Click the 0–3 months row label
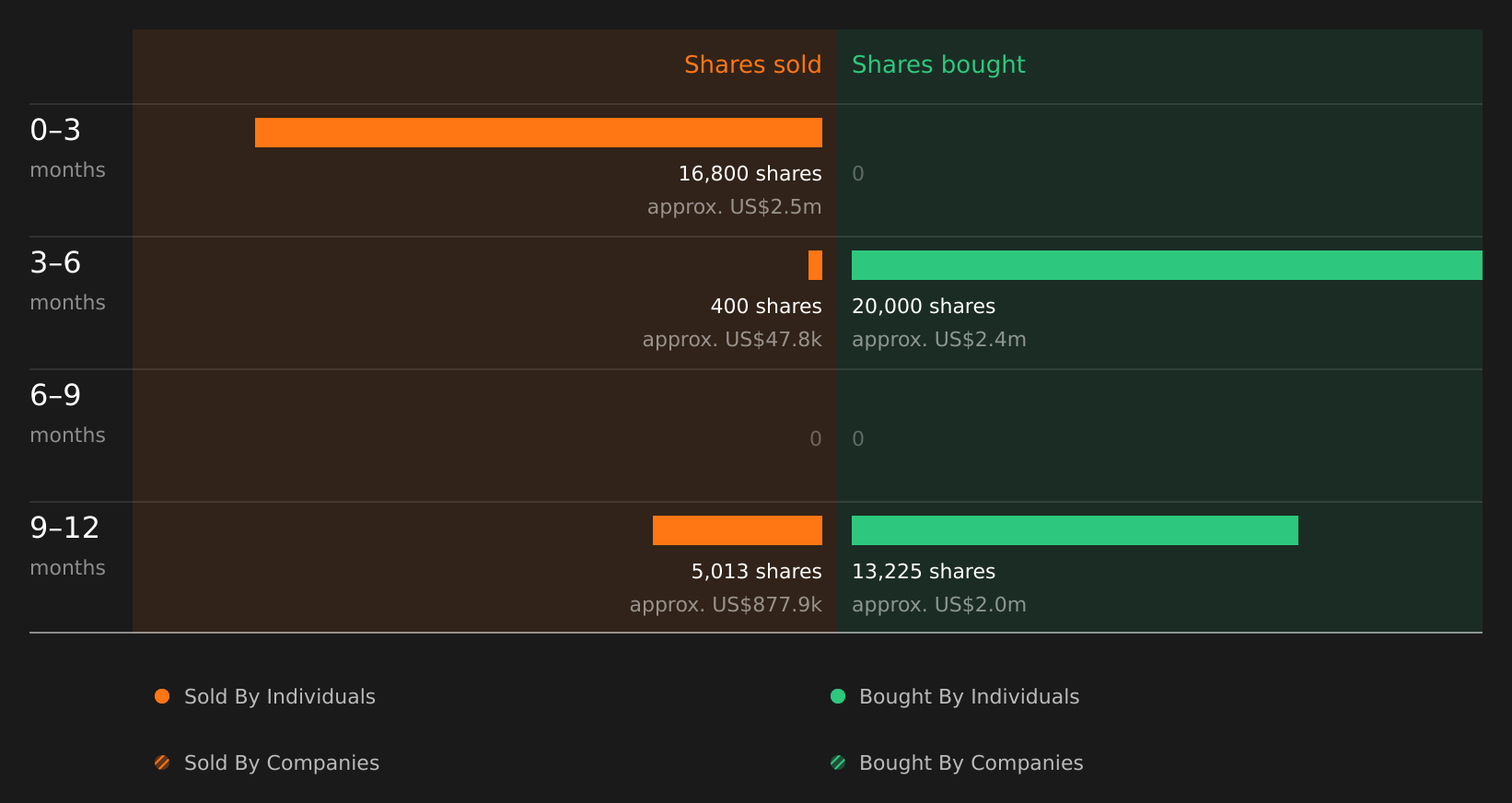The height and width of the screenshot is (803, 1512). coord(67,148)
